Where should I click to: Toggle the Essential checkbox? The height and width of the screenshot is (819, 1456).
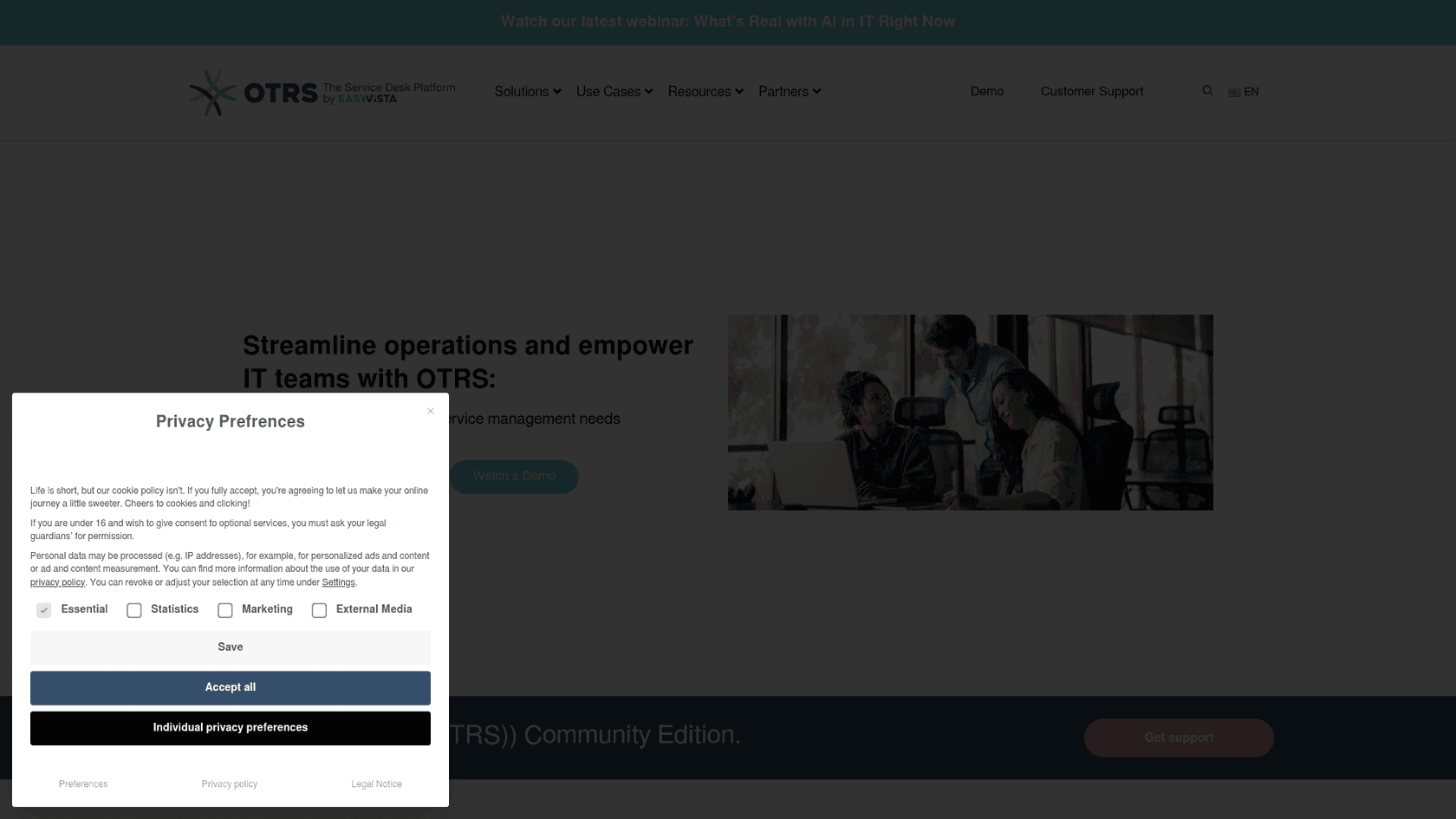coord(44,610)
